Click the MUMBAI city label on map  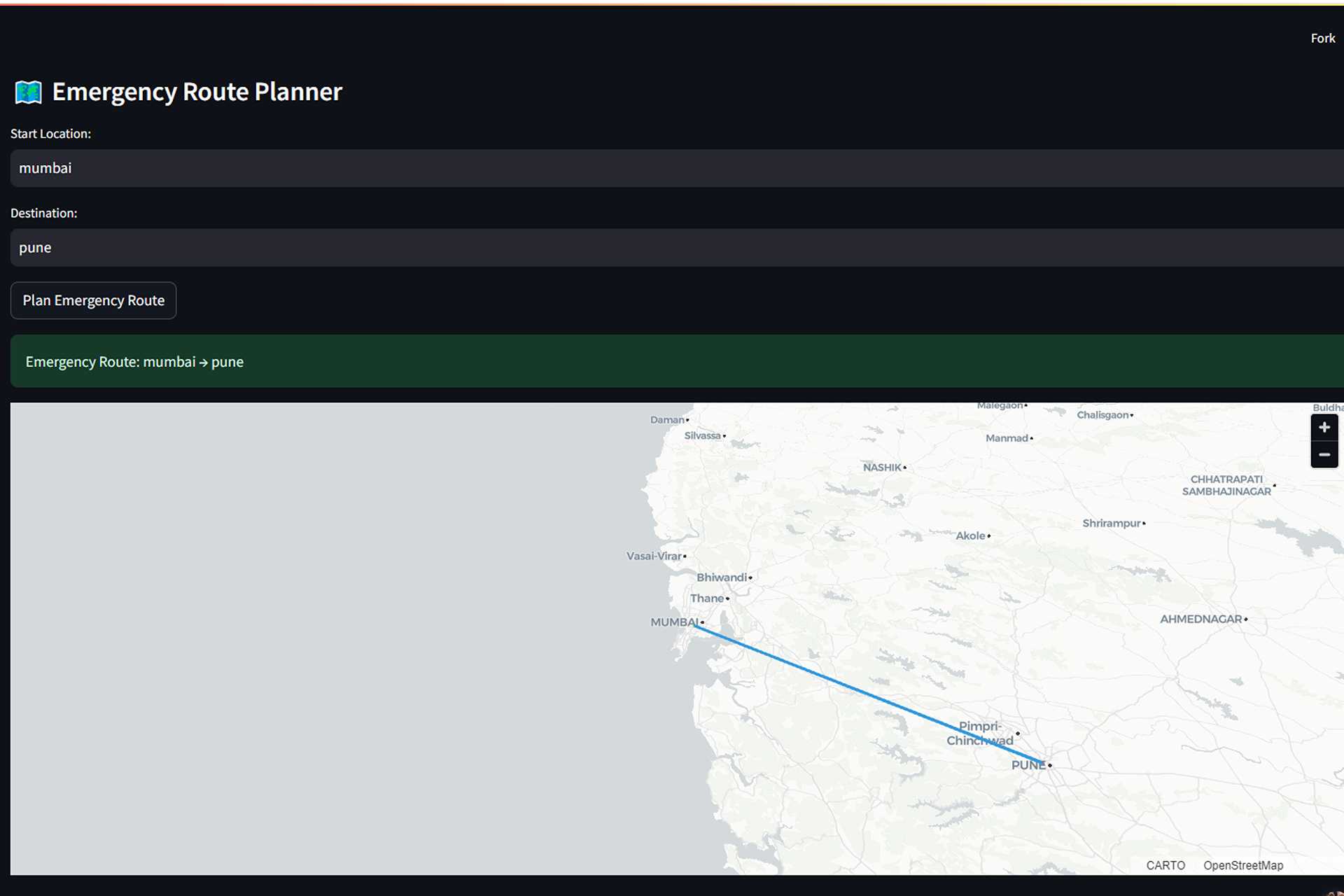(673, 622)
